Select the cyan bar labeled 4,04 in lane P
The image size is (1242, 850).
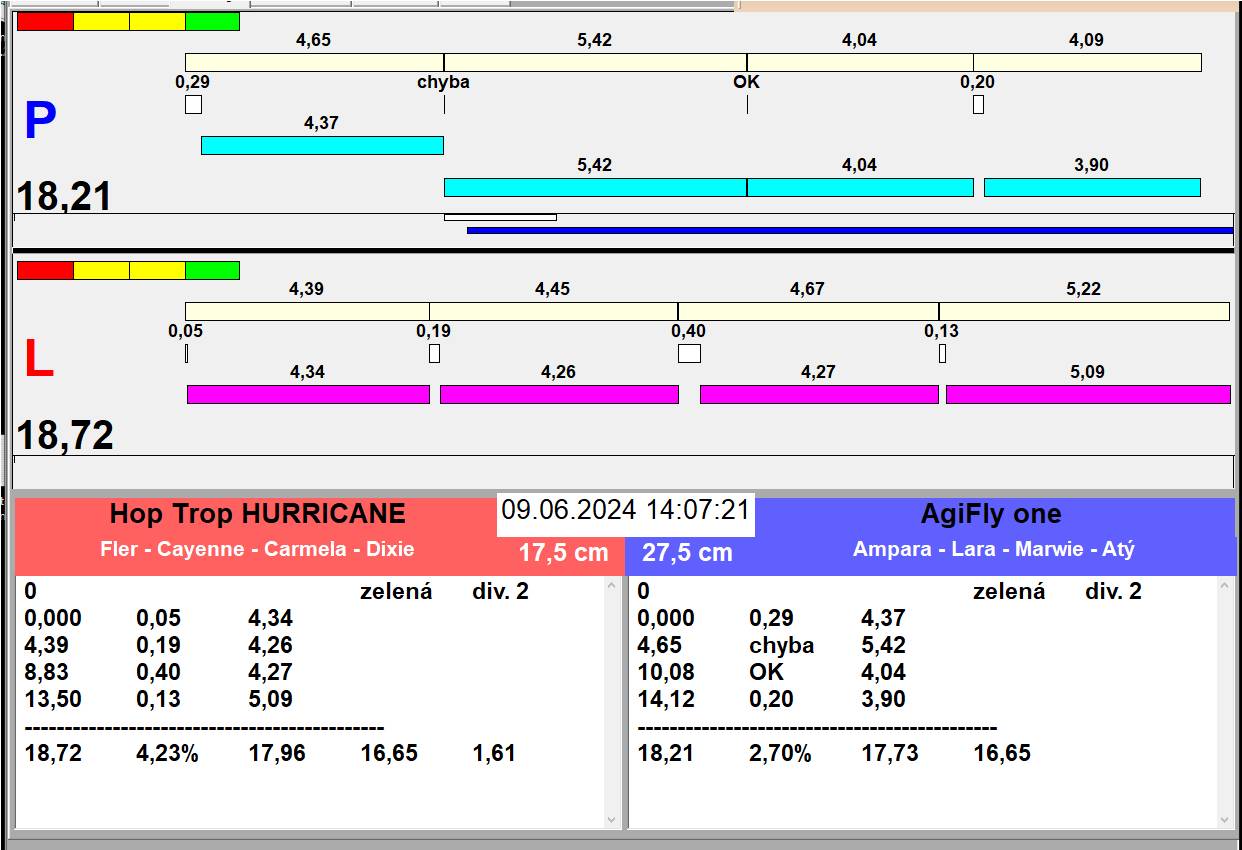860,187
